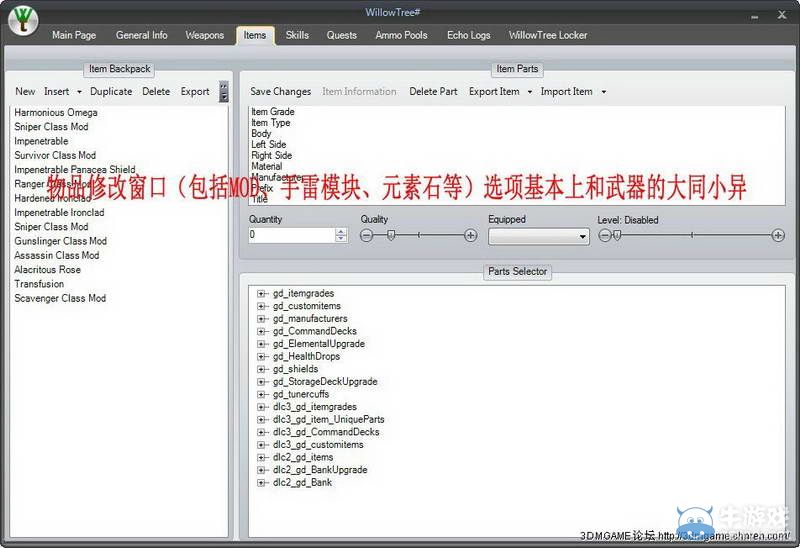Expand the gd_HealthDrops node
Screen dimensions: 800x548
pyautogui.click(x=261, y=357)
